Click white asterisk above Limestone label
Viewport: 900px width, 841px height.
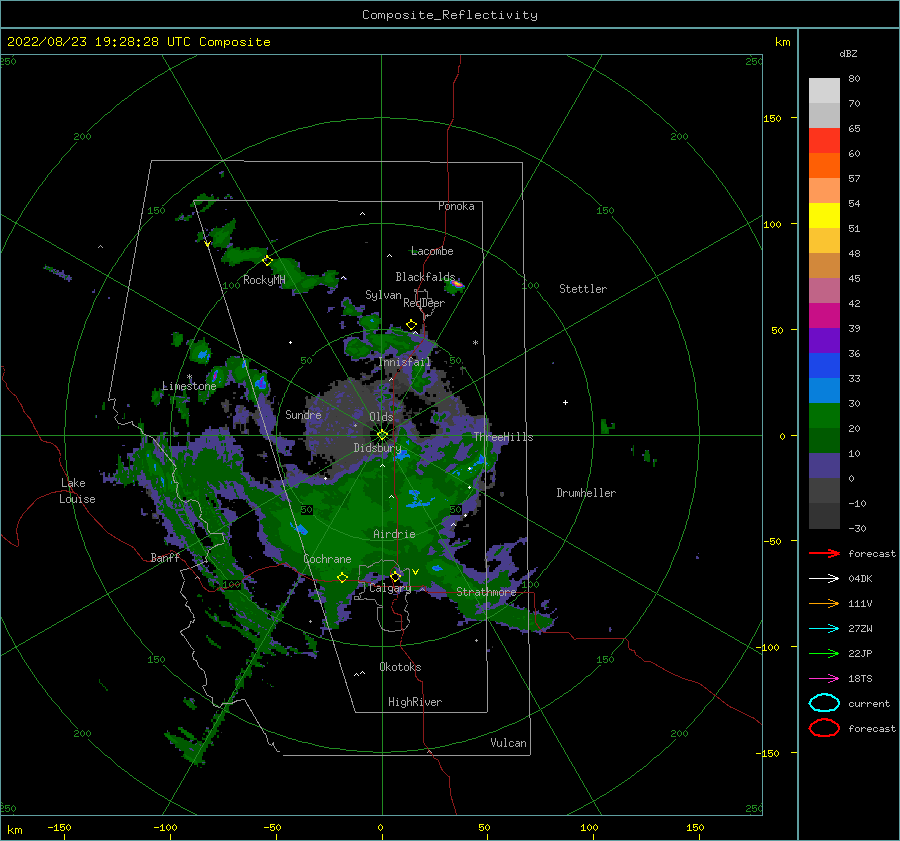pos(189,377)
